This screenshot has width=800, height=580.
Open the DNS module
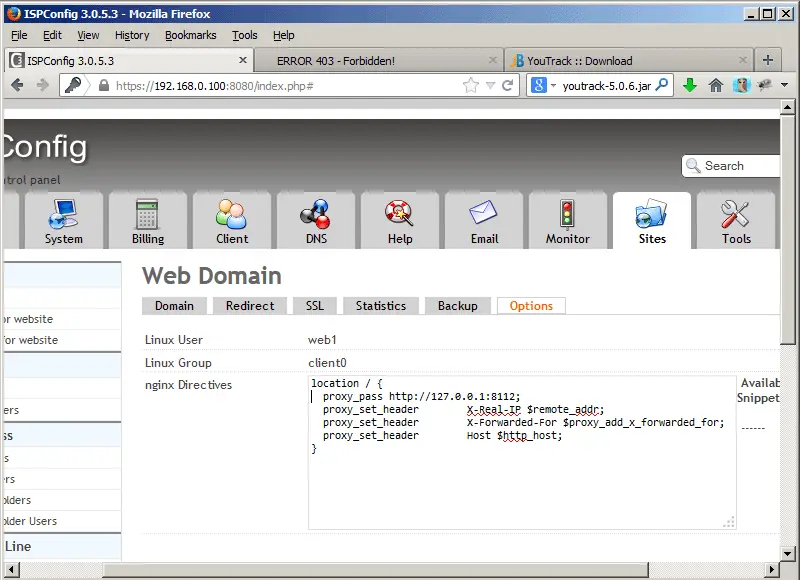tap(316, 220)
